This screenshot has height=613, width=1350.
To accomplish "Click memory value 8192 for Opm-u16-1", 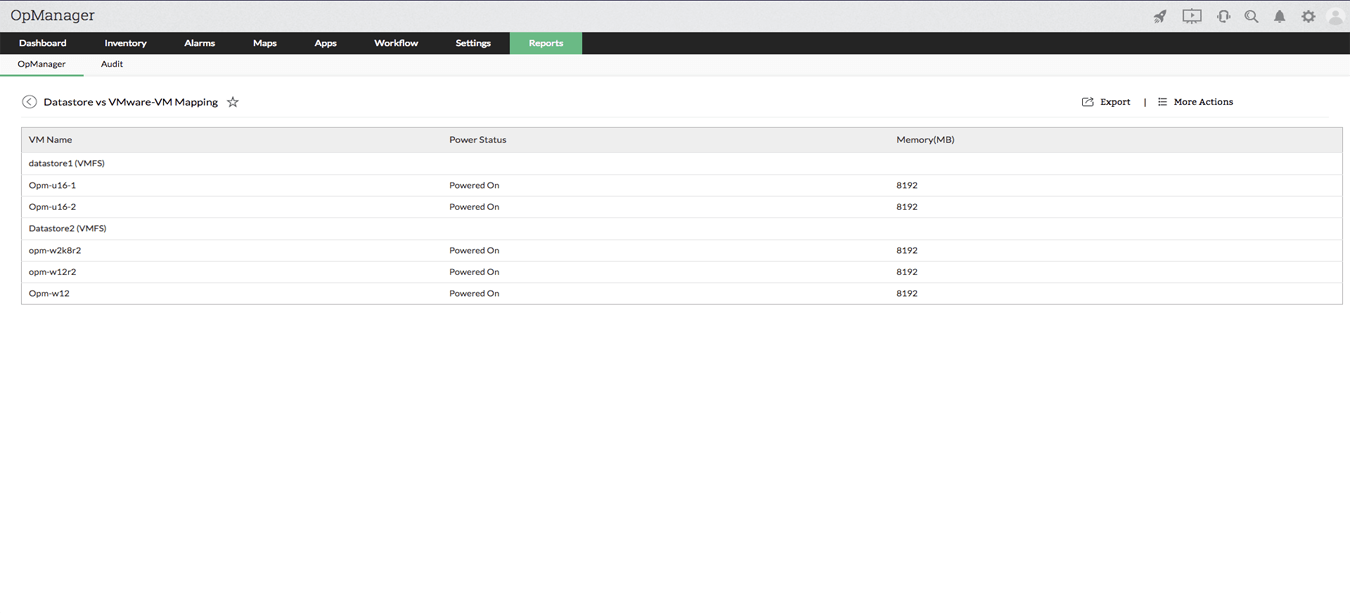I will (907, 185).
